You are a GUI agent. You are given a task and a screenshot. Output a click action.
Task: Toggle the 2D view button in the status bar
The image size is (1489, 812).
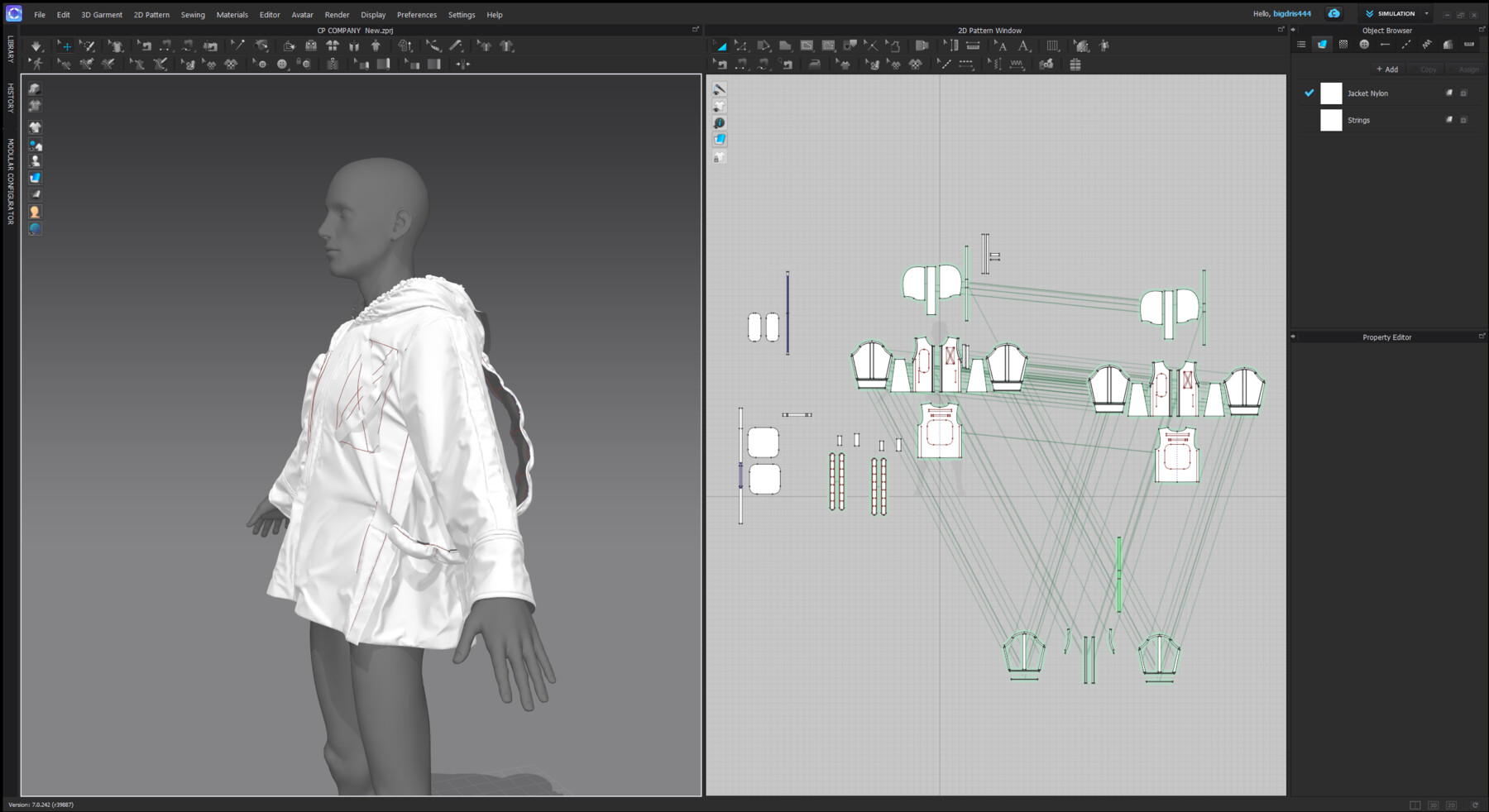click(1451, 804)
